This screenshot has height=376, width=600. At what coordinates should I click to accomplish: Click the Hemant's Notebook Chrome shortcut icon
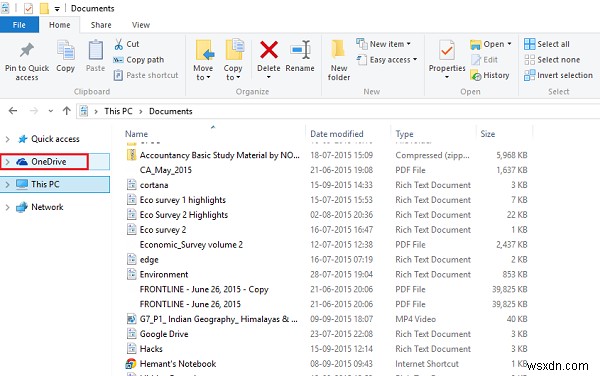point(131,363)
